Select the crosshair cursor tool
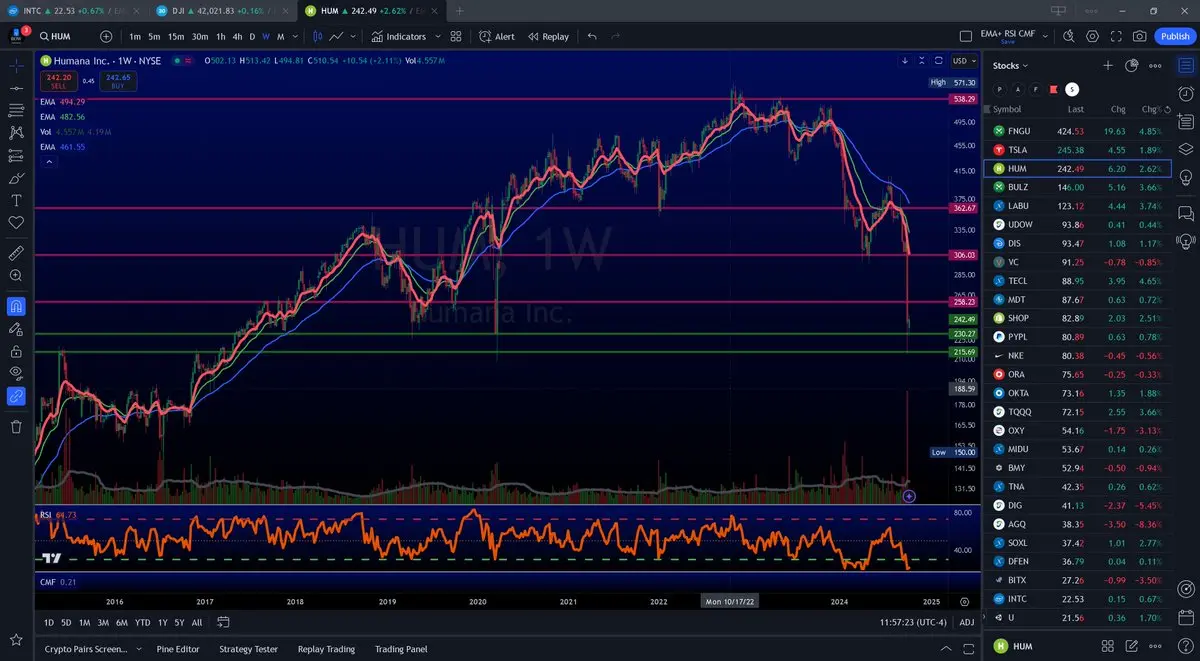Image resolution: width=1200 pixels, height=661 pixels. (16, 65)
